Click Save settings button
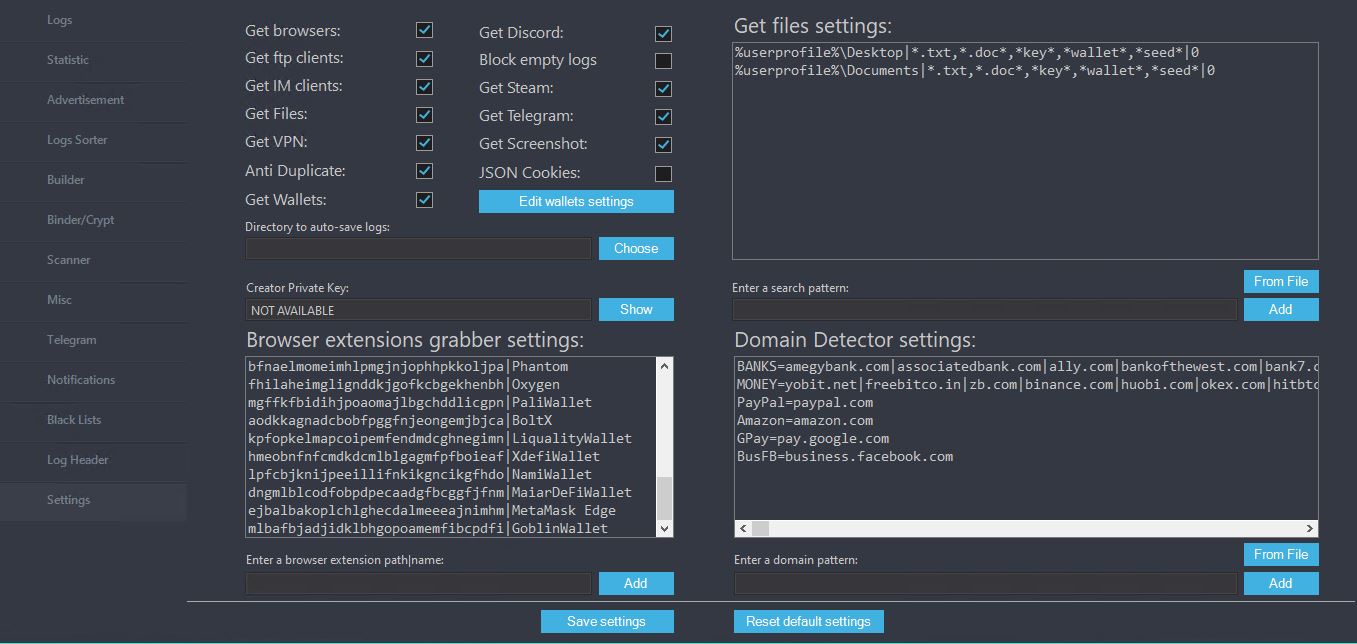This screenshot has height=644, width=1357. coord(607,621)
